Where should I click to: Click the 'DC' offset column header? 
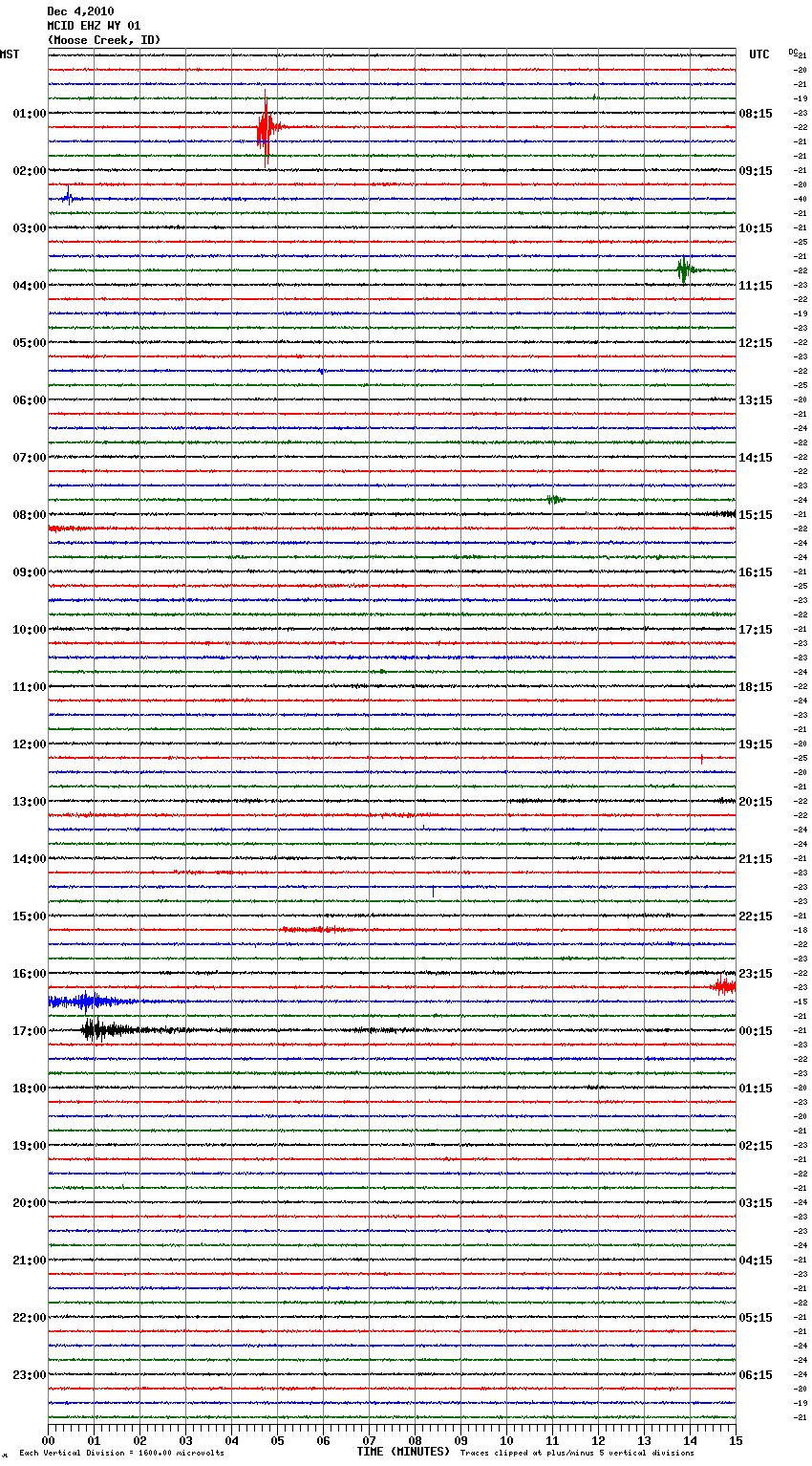(793, 52)
